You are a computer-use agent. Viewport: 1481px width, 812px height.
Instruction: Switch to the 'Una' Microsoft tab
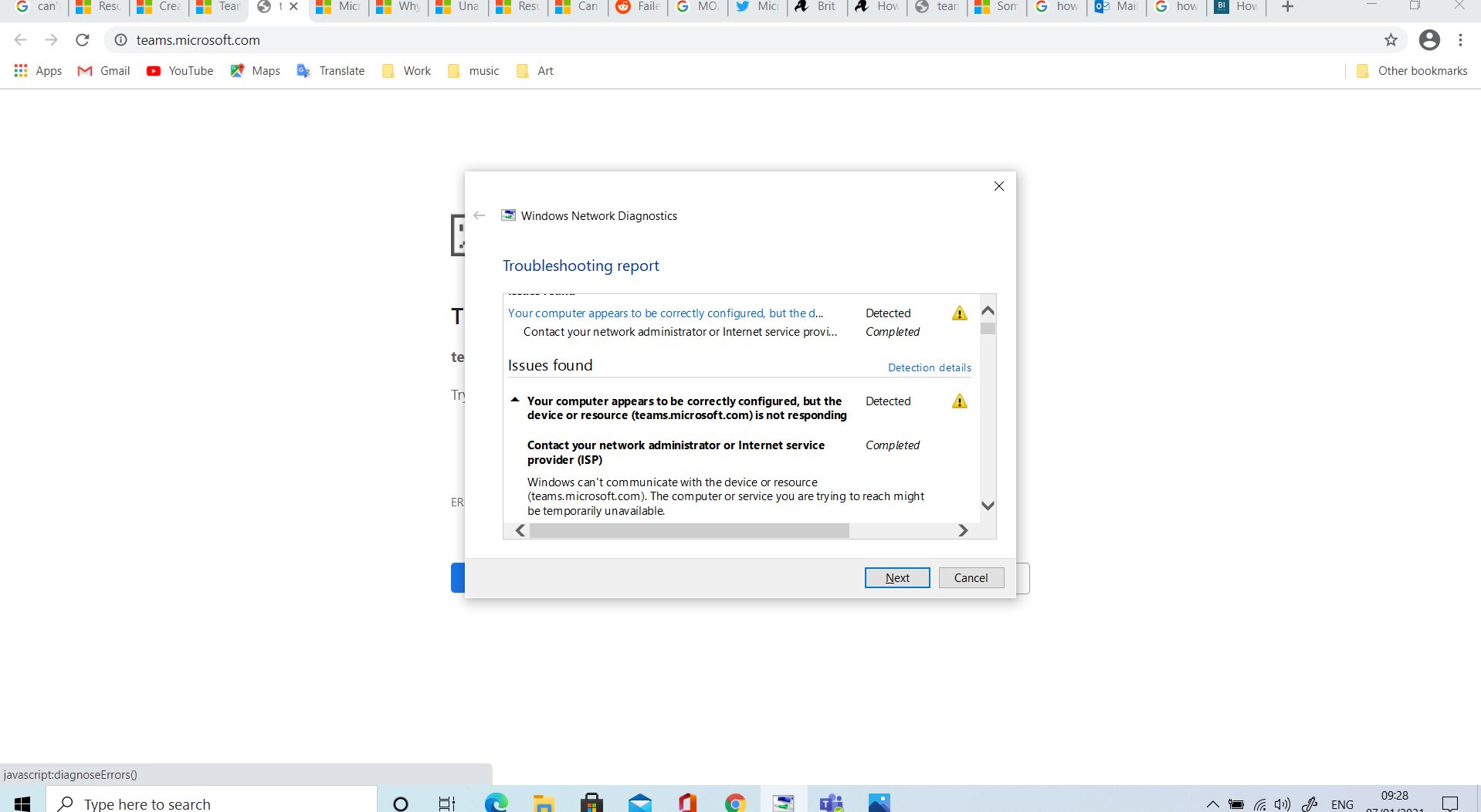tap(458, 6)
